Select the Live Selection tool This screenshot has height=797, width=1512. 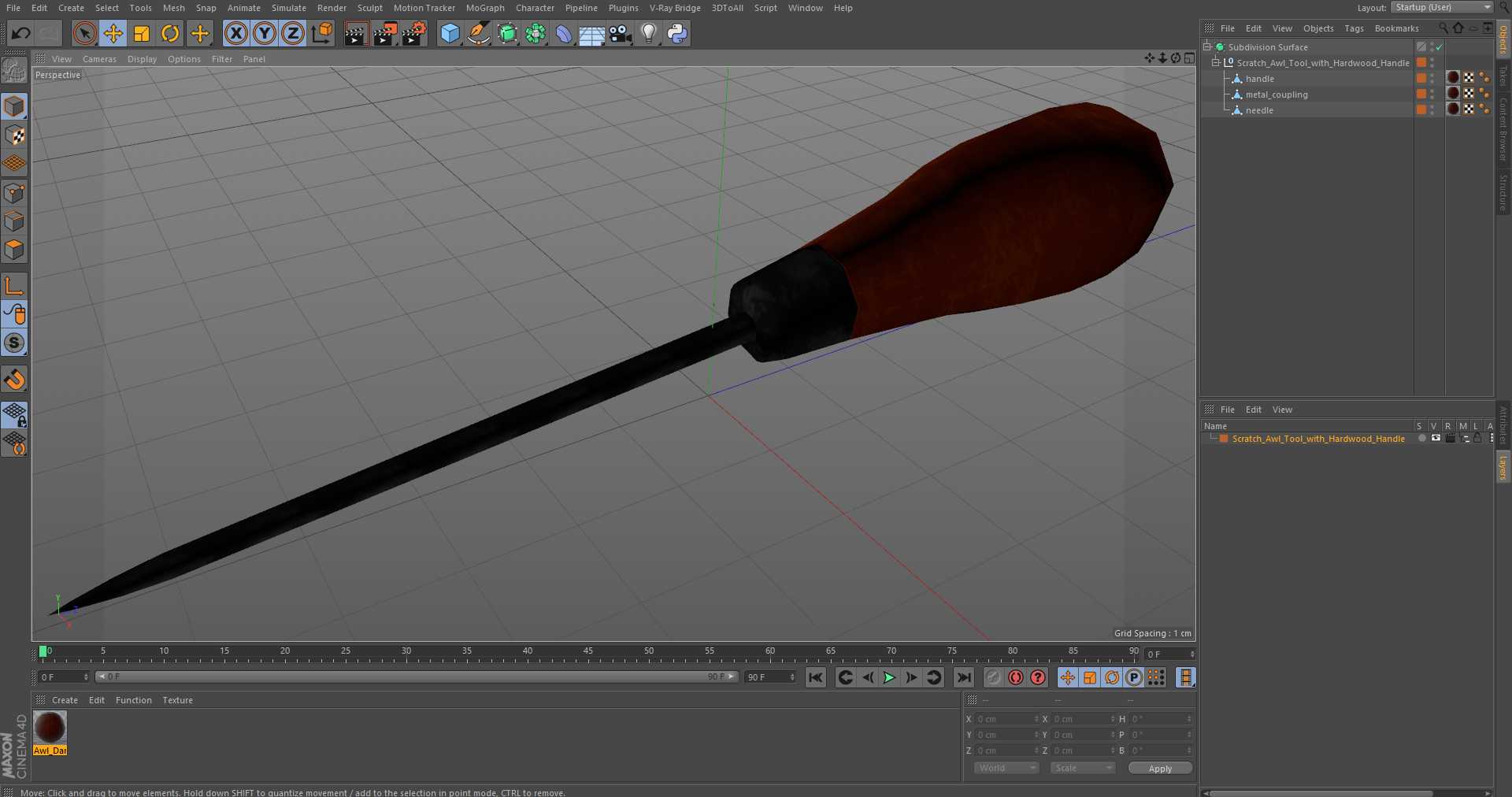click(x=84, y=33)
